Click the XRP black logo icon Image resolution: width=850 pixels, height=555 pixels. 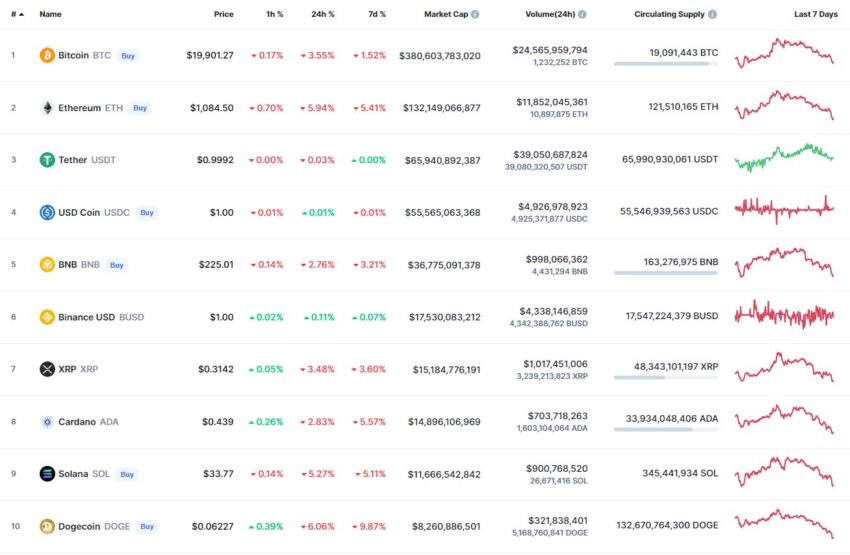(47, 369)
